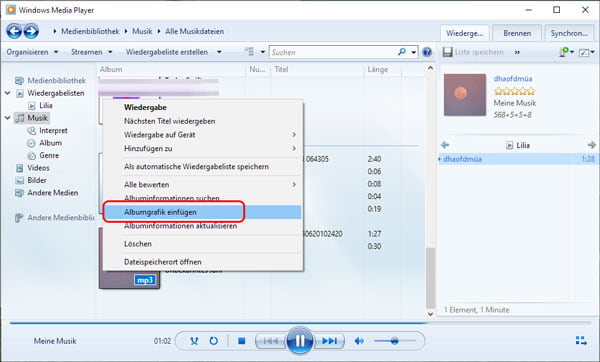The image size is (600, 362).
Task: Switch to the Brennen tab
Action: coord(517,33)
